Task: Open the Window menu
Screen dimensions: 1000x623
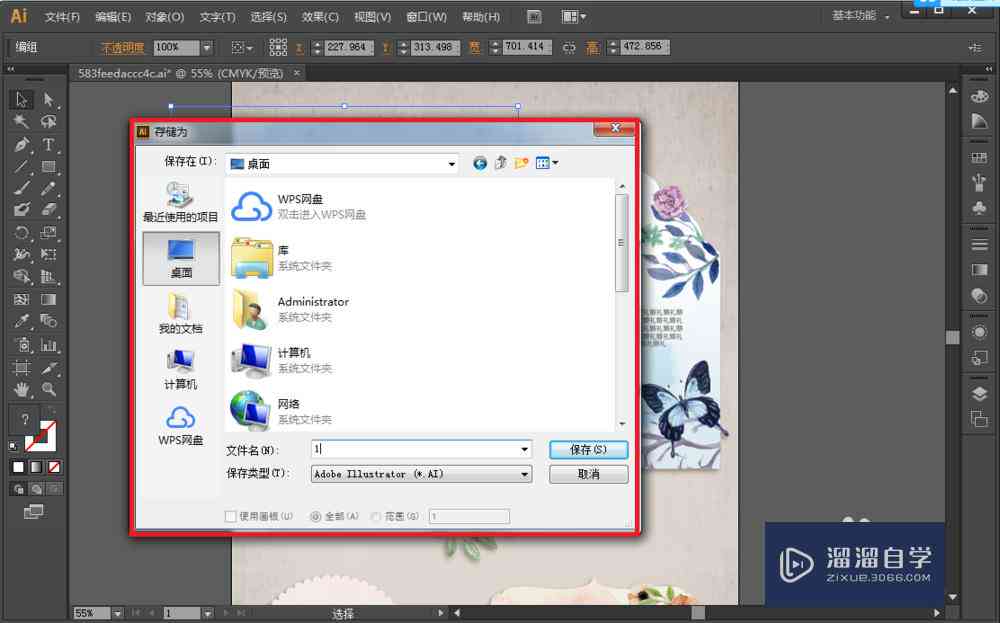Action: [427, 17]
